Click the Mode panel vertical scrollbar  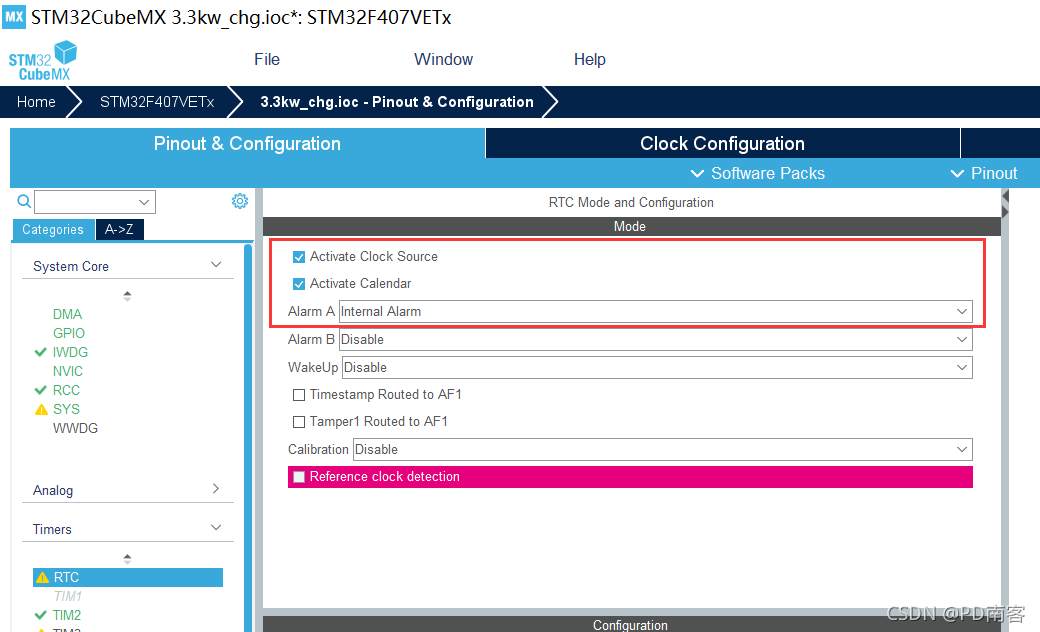(x=1005, y=411)
